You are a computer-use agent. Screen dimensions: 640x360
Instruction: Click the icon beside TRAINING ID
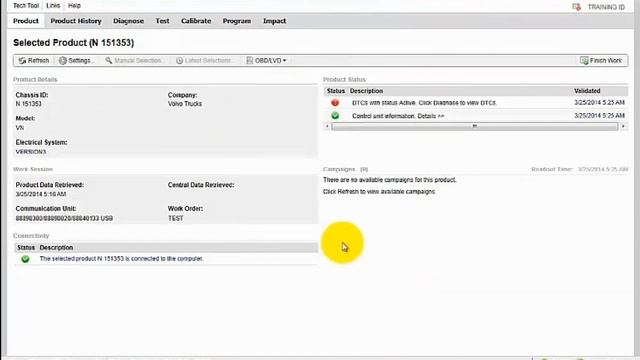click(576, 7)
